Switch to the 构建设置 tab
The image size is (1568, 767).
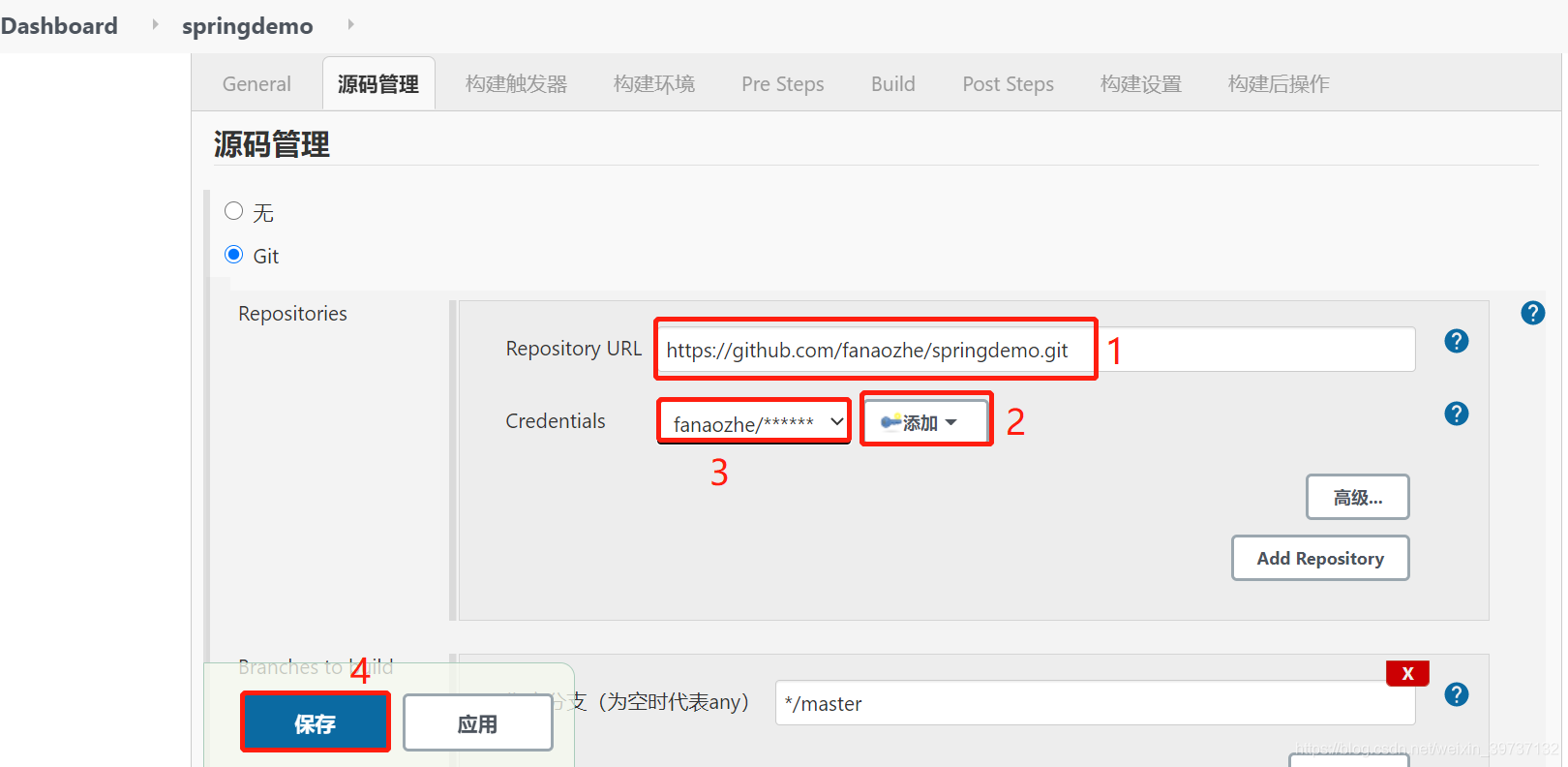(x=1141, y=84)
